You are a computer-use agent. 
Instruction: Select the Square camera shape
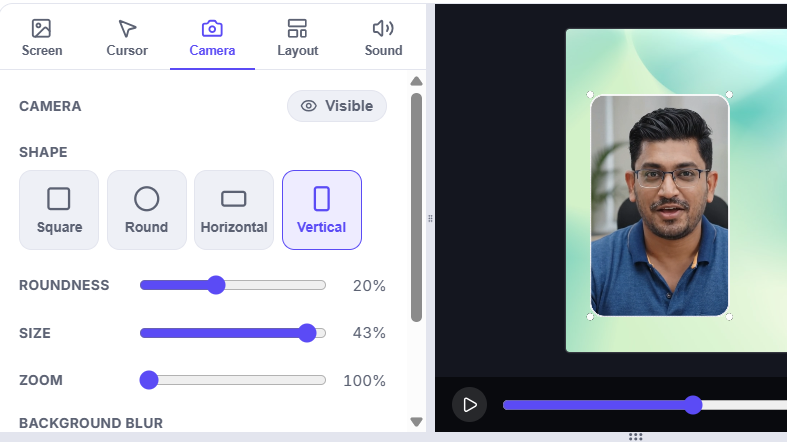(x=59, y=210)
